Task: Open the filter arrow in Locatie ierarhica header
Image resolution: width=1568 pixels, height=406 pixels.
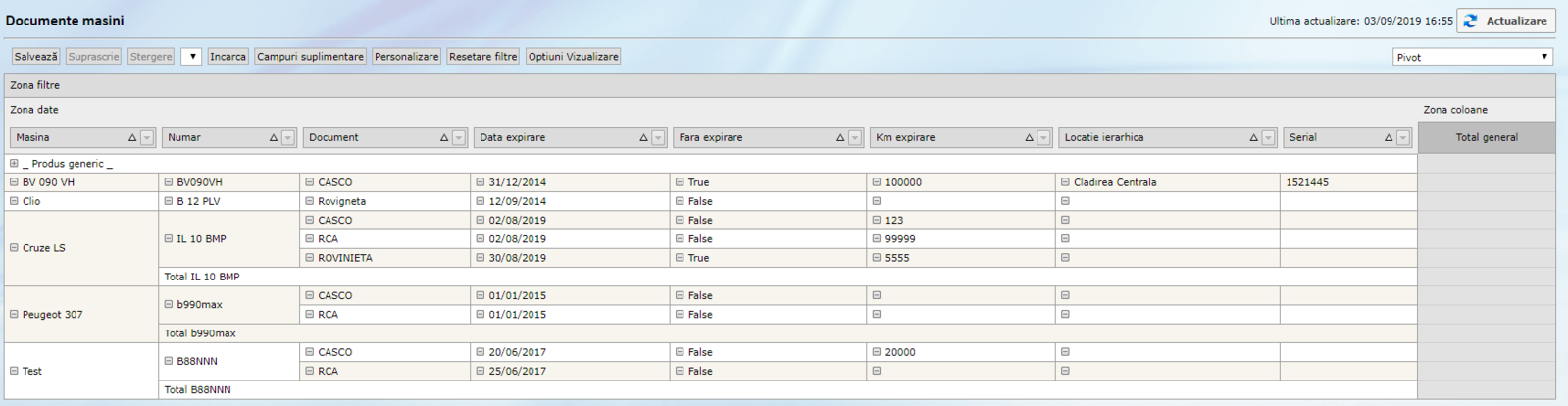Action: [x=1269, y=138]
